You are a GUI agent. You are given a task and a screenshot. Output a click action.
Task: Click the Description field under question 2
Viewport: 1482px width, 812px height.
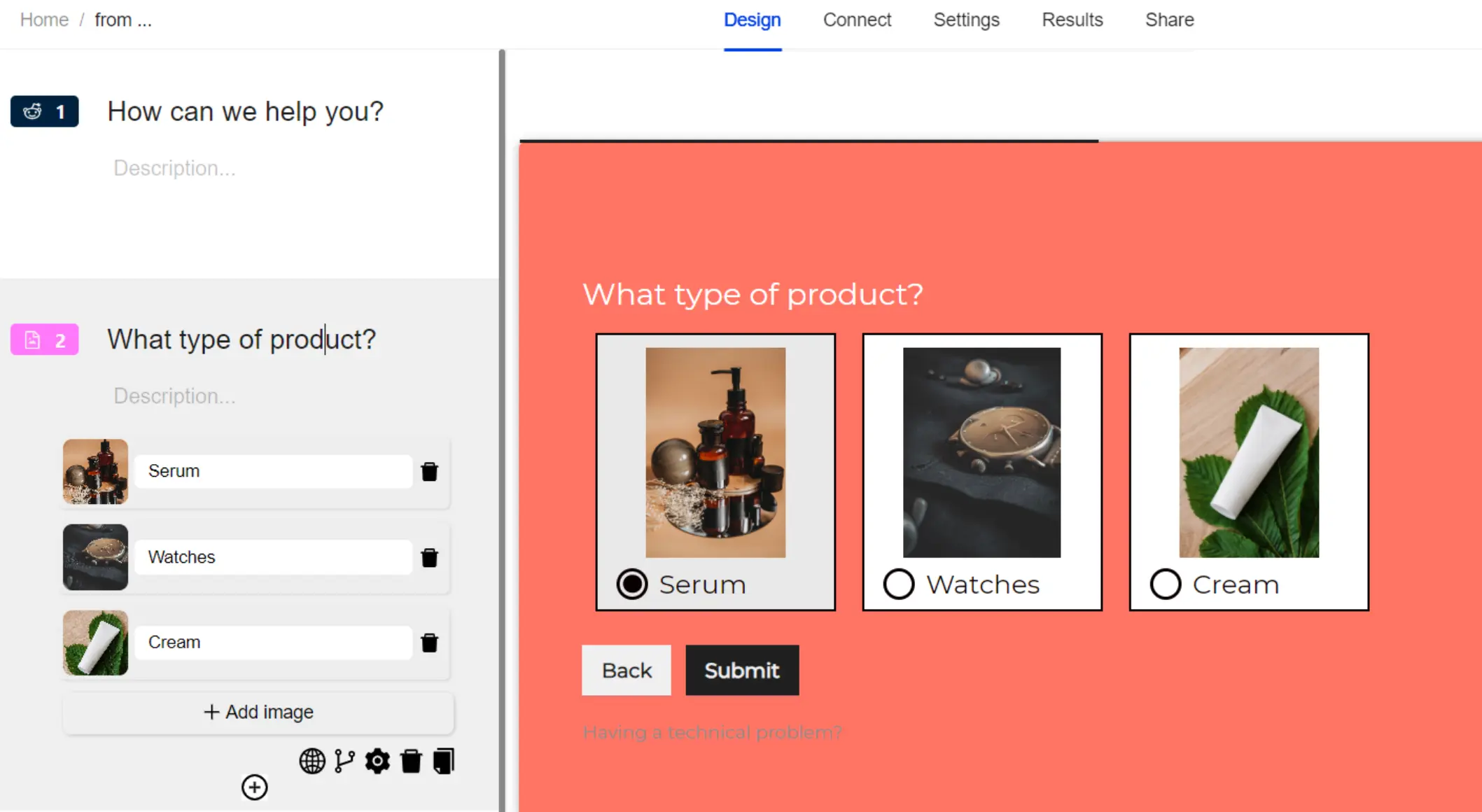coord(174,395)
